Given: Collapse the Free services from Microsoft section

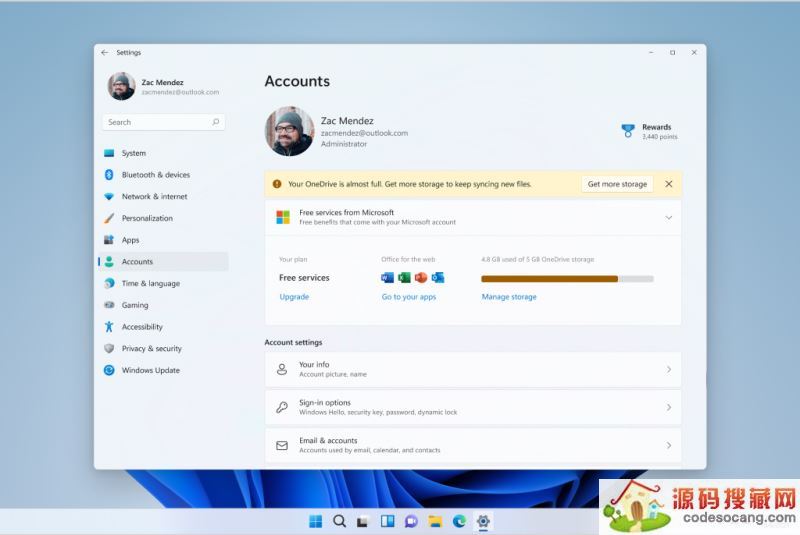Looking at the screenshot, I should point(668,217).
